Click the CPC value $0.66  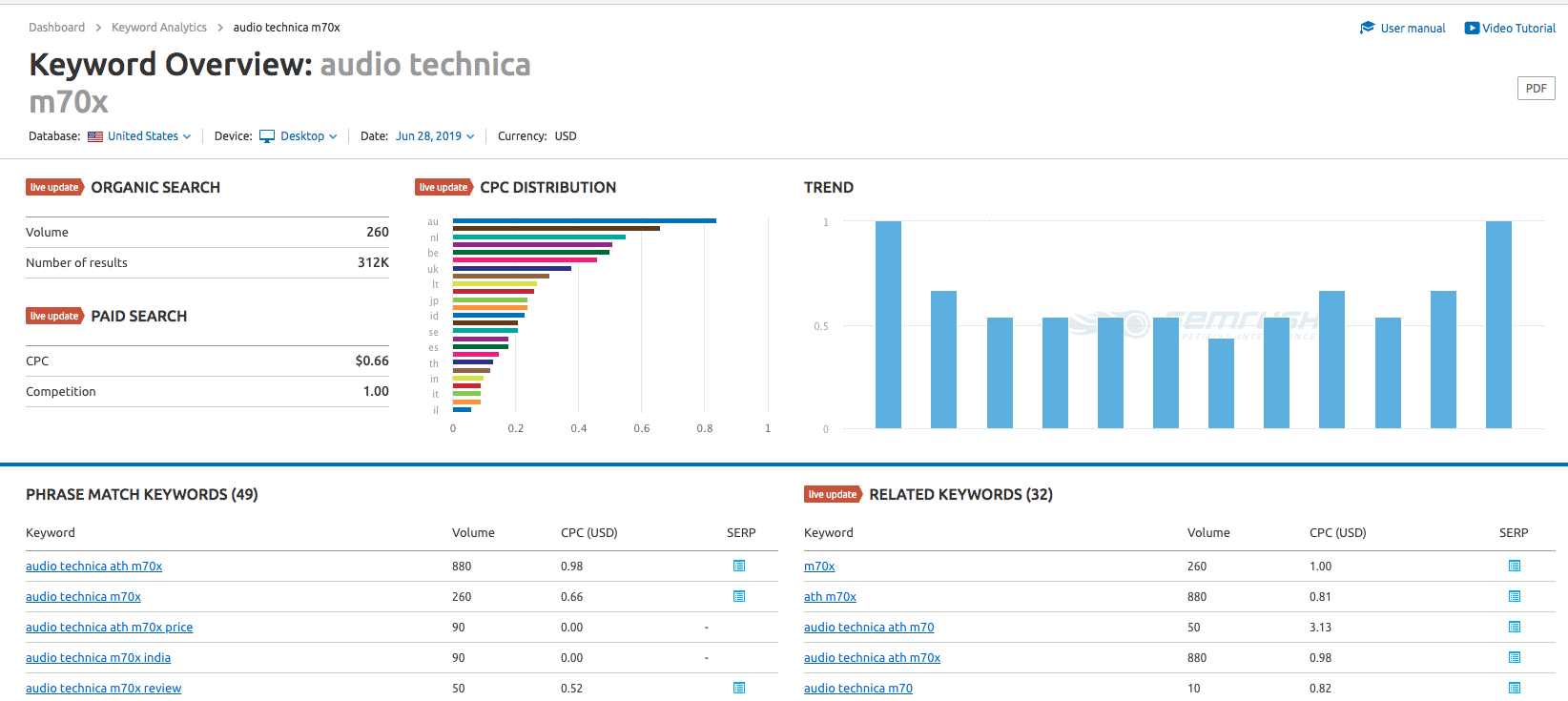372,361
